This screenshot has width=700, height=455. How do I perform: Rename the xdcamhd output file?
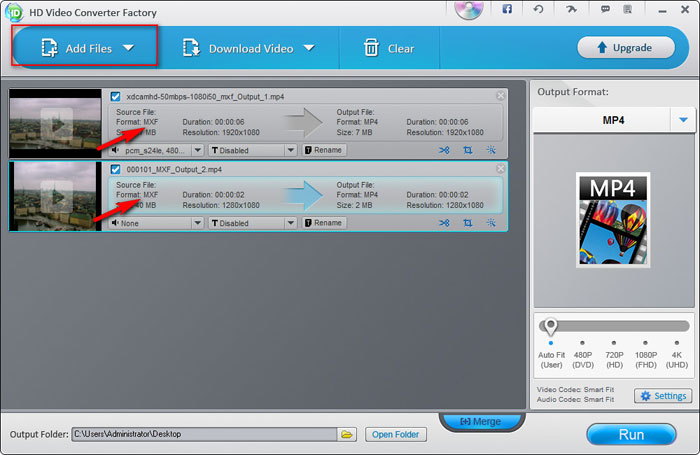(x=324, y=150)
